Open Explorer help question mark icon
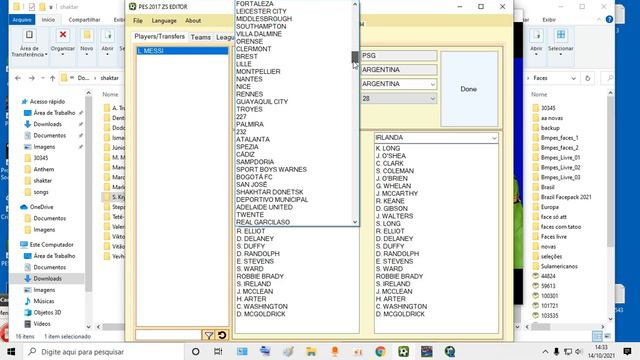 tap(609, 19)
